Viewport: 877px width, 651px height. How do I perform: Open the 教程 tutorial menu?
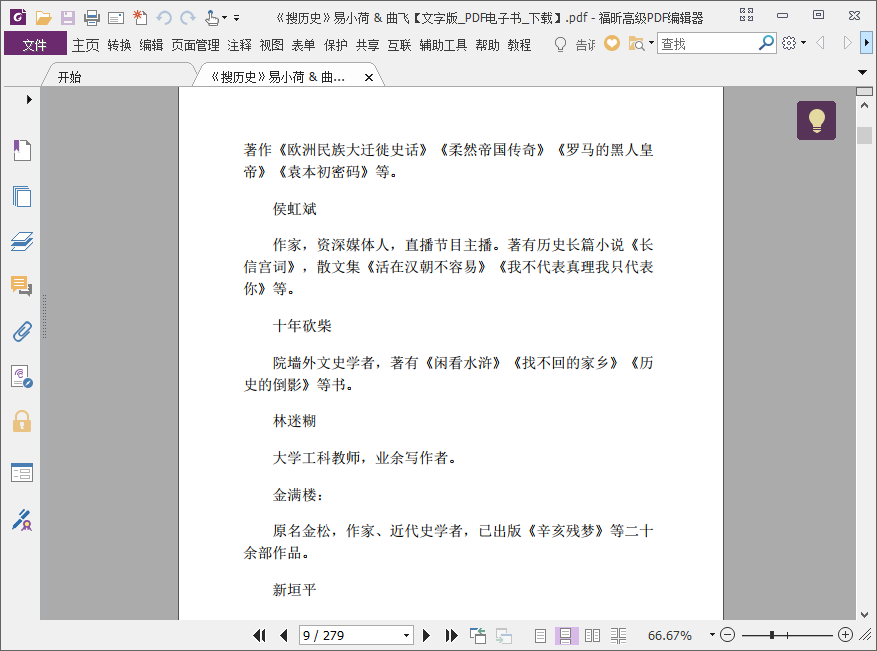click(519, 45)
